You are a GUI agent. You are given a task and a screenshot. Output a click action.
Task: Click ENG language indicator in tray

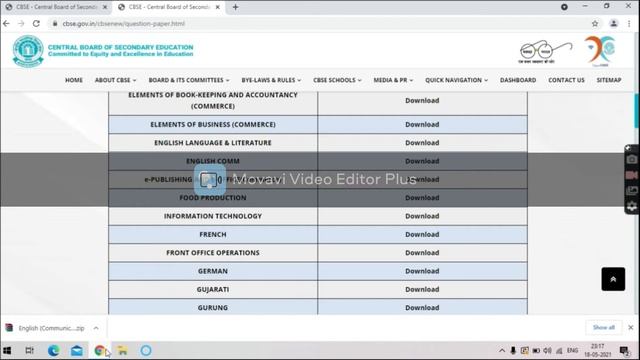[573, 351]
